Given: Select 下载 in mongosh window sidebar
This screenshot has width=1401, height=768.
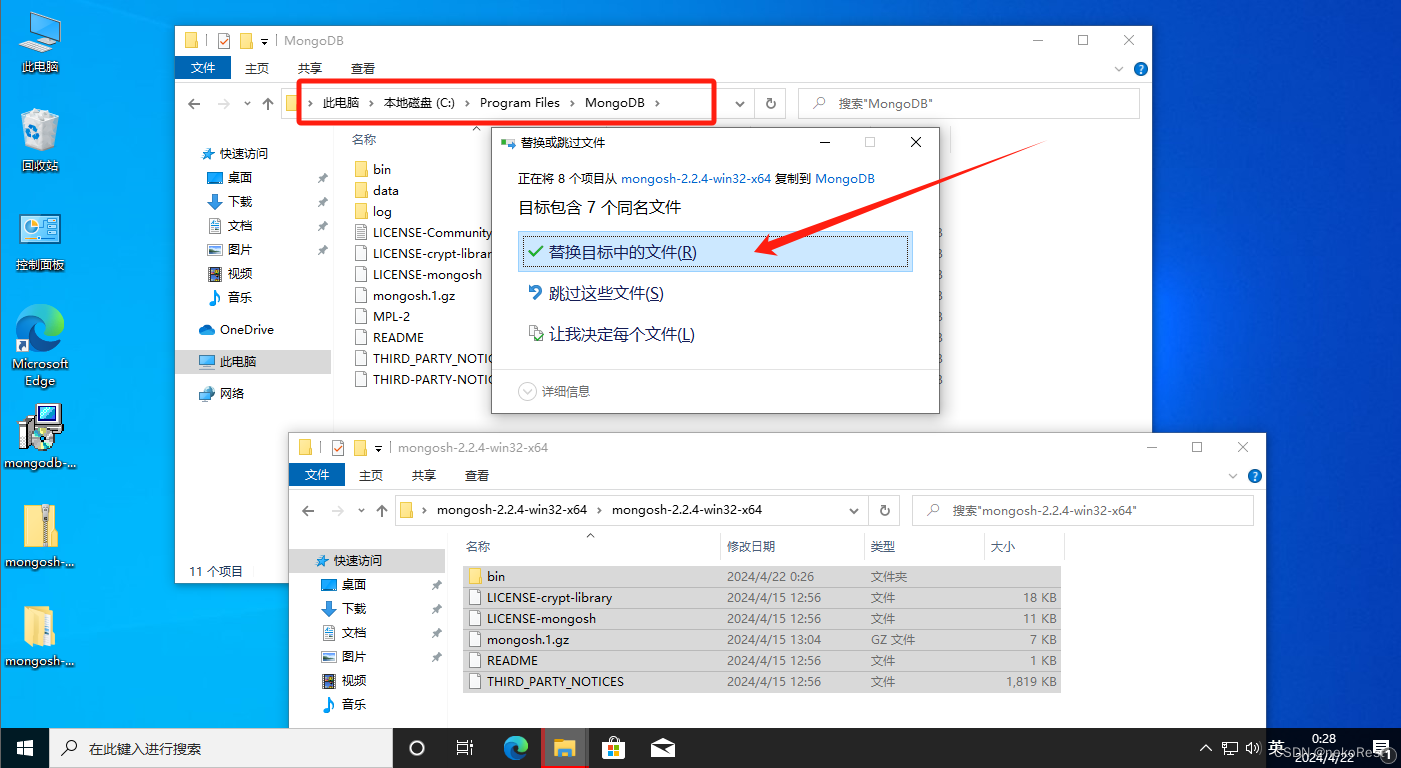Looking at the screenshot, I should pos(354,609).
